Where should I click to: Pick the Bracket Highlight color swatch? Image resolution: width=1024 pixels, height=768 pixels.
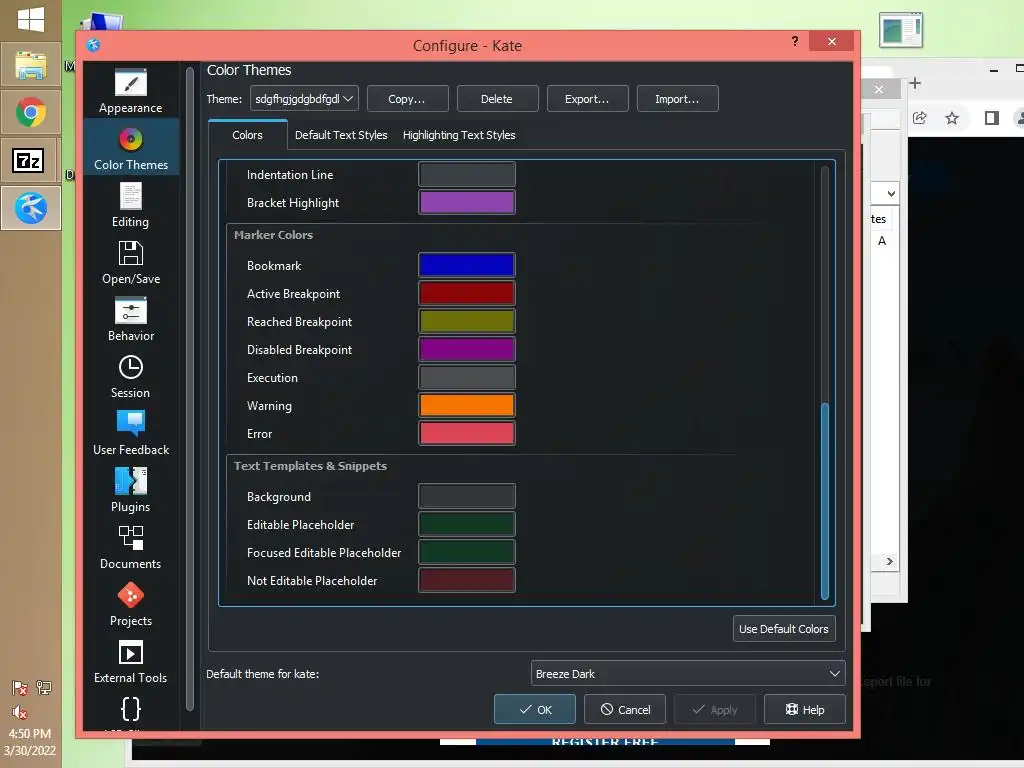click(x=467, y=202)
